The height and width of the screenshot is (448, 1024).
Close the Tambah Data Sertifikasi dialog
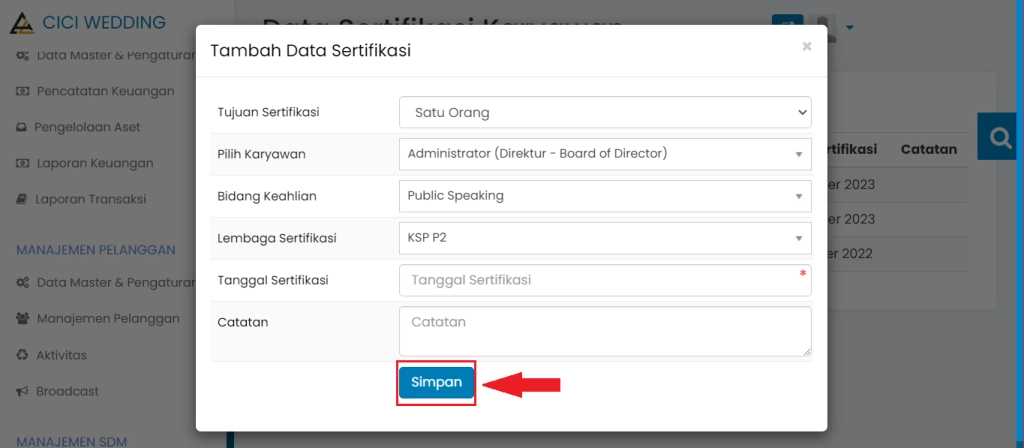coord(807,46)
